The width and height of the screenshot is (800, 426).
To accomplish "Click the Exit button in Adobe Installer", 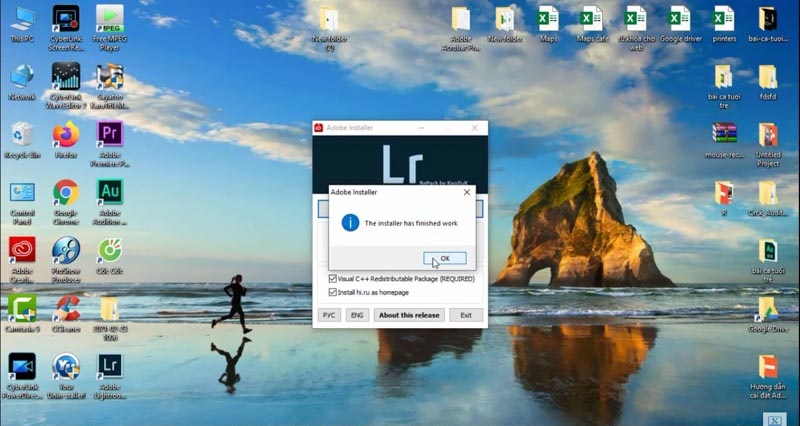I will pyautogui.click(x=466, y=315).
